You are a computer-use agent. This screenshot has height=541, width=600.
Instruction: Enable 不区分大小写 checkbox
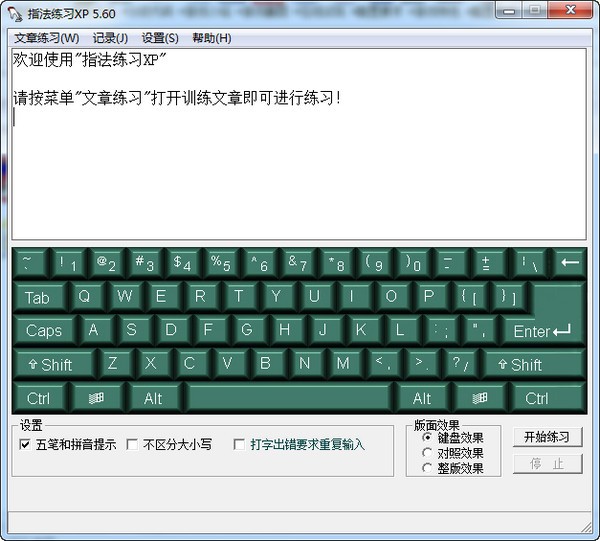[132, 444]
